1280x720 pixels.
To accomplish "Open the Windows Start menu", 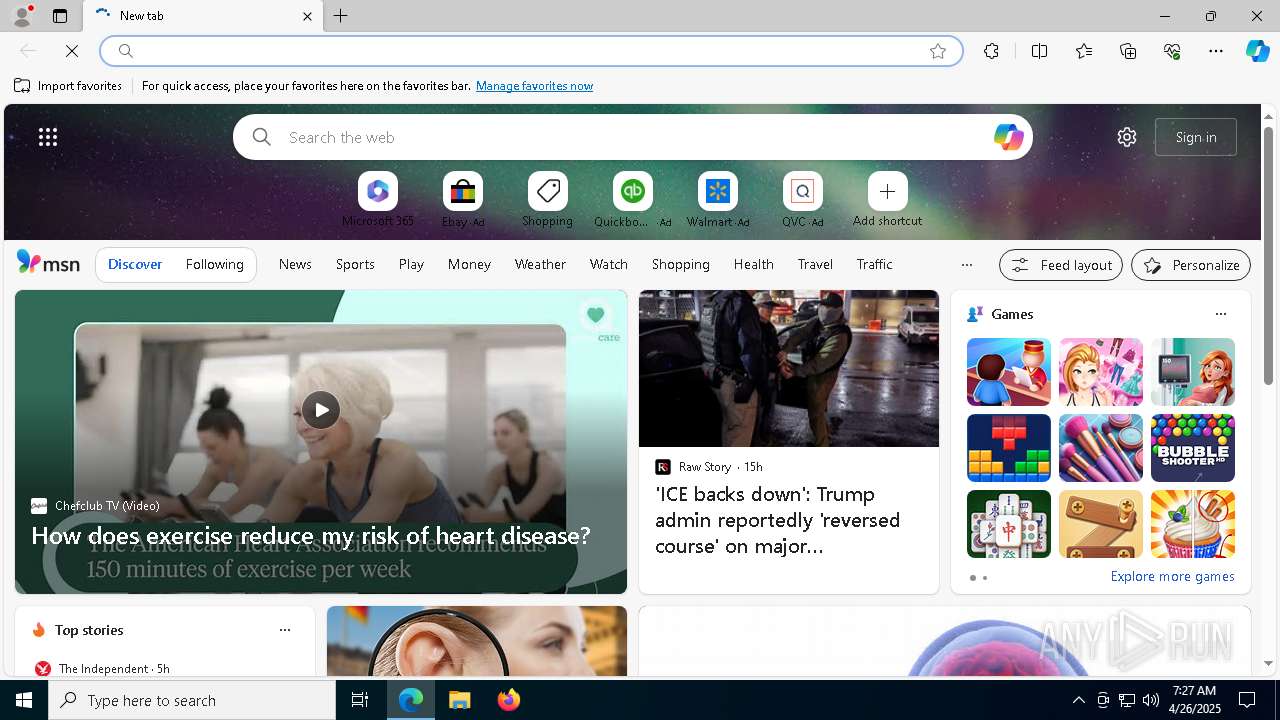I will pos(24,700).
